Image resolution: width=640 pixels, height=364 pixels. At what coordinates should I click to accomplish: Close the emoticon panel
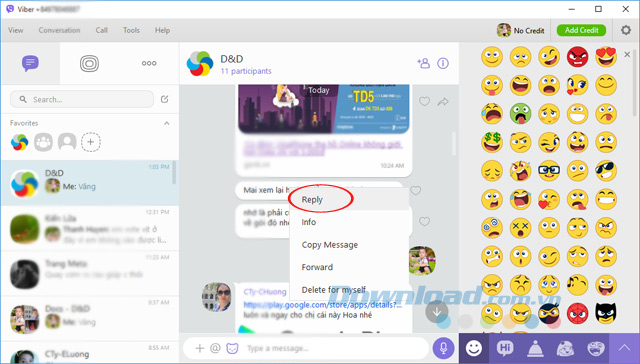[x=627, y=54]
